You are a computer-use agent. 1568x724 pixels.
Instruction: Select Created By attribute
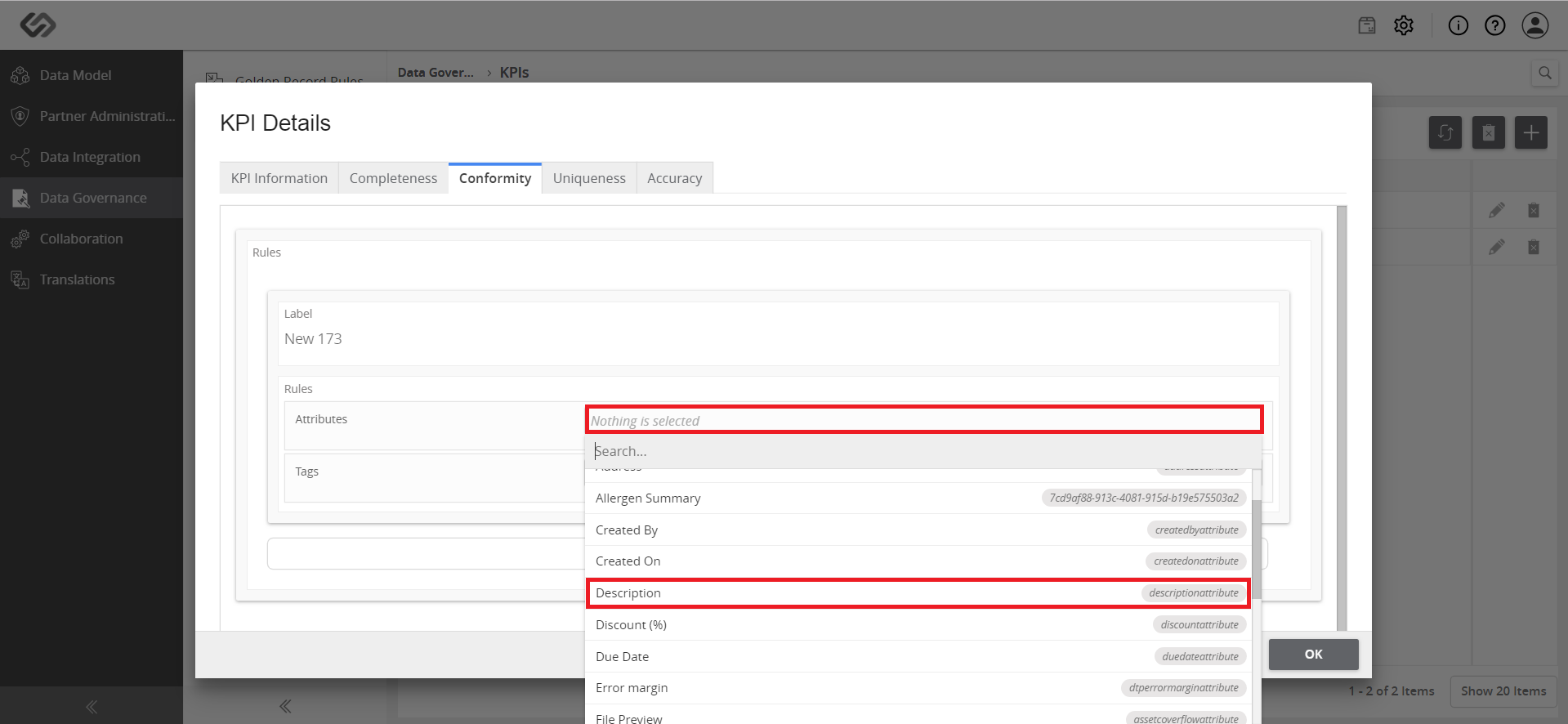(918, 530)
